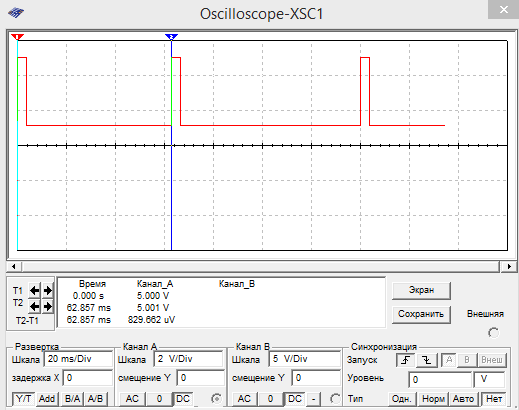The height and width of the screenshot is (410, 519).
Task: Set Канал B coupling to 0
Action: tap(270, 398)
